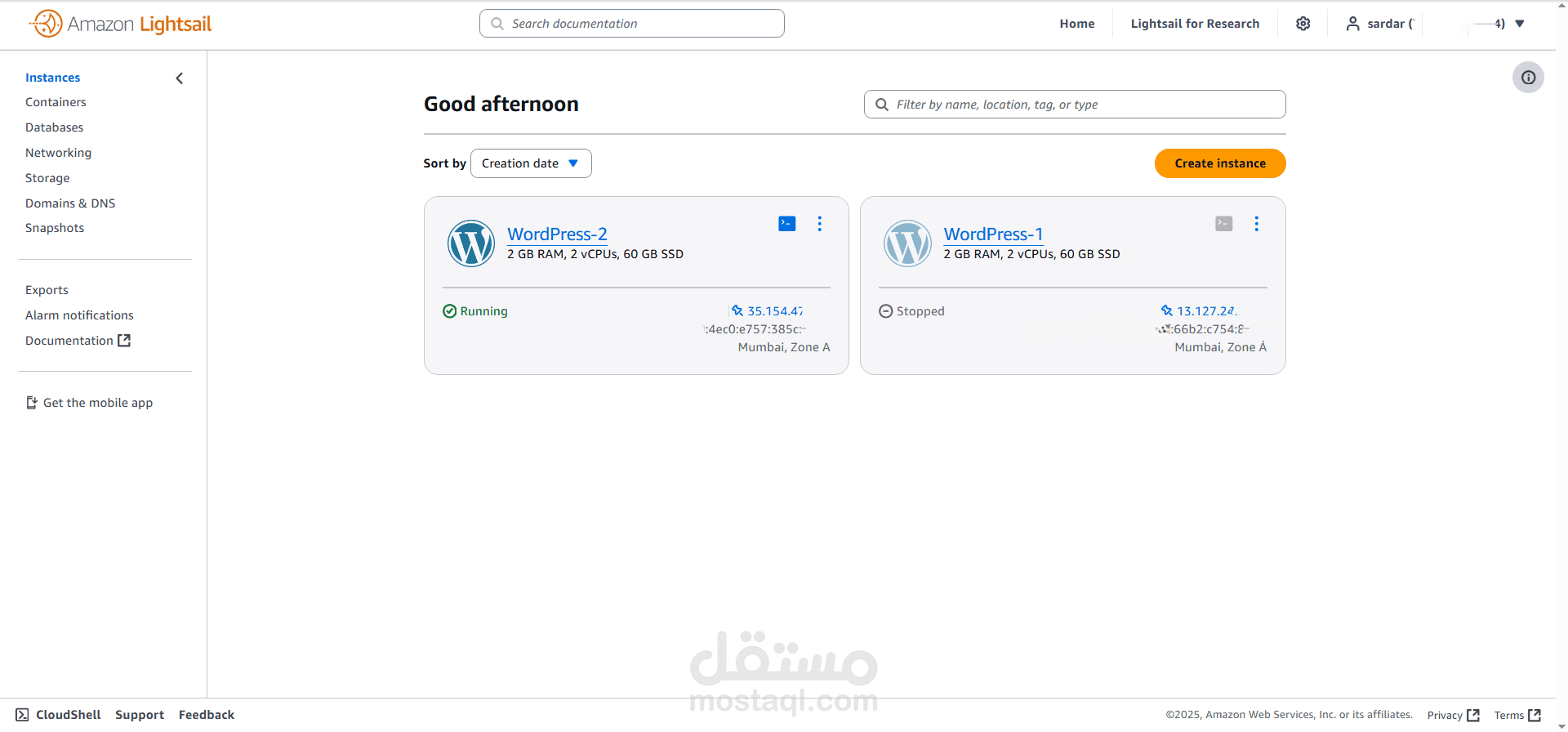1568x732 pixels.
Task: Open the info panel icon
Action: (1528, 78)
